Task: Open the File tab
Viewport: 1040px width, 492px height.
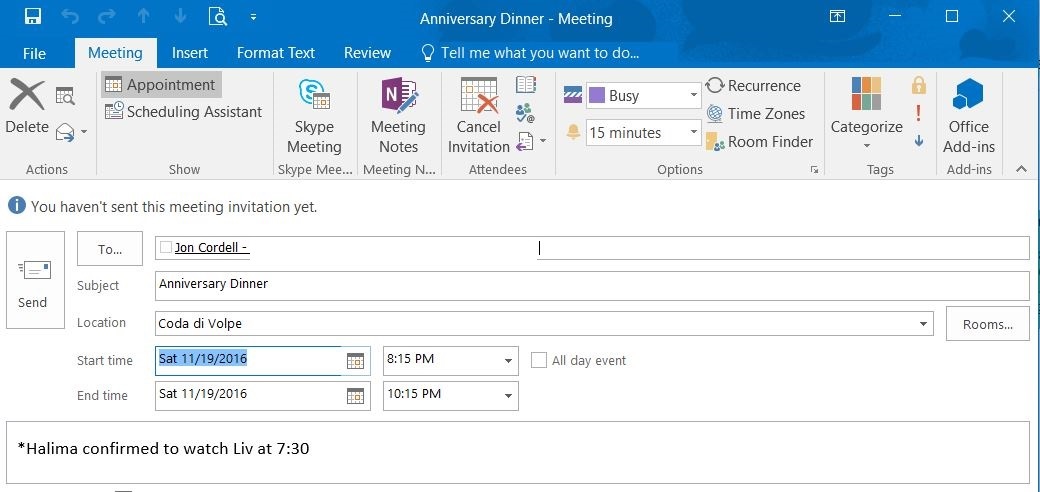Action: coord(34,53)
